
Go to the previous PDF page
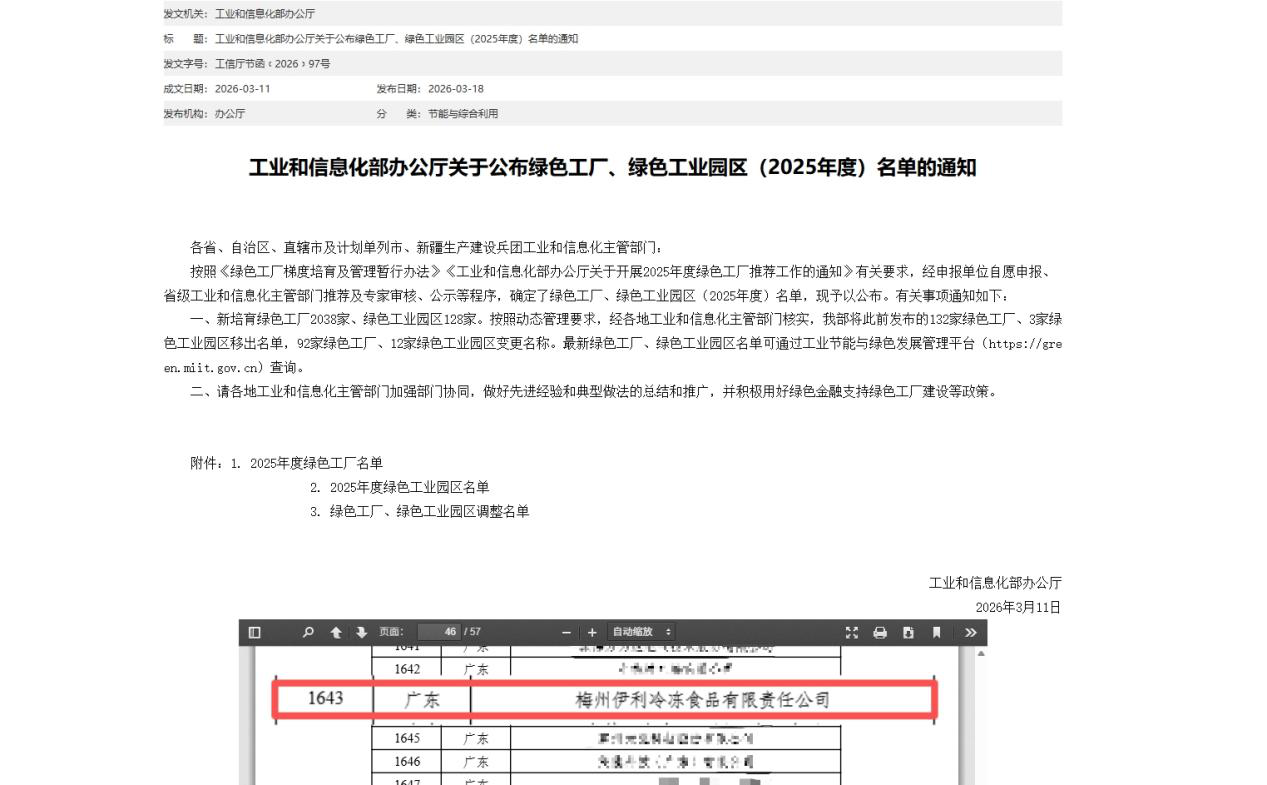pyautogui.click(x=335, y=632)
